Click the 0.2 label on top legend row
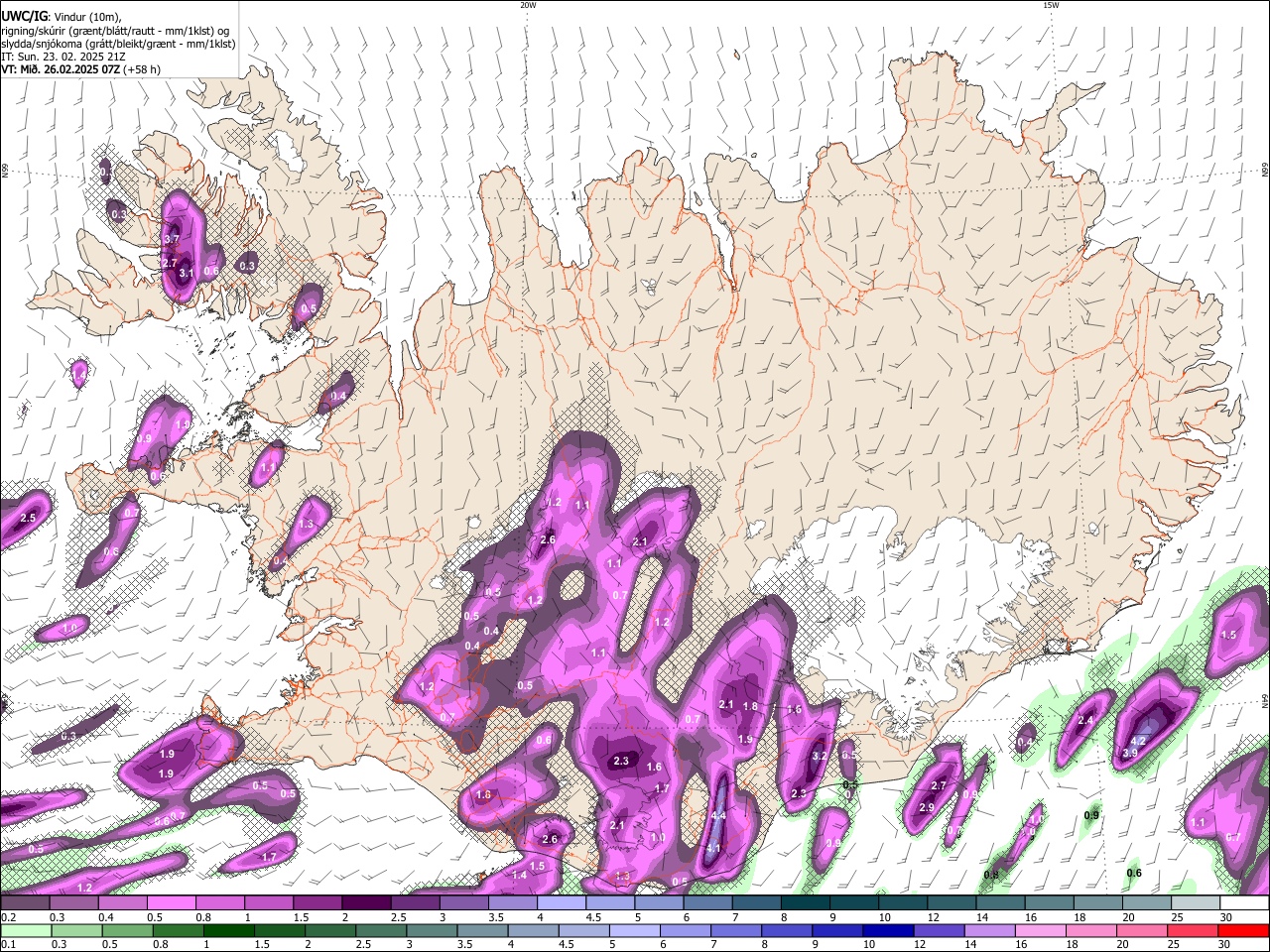 [8, 917]
